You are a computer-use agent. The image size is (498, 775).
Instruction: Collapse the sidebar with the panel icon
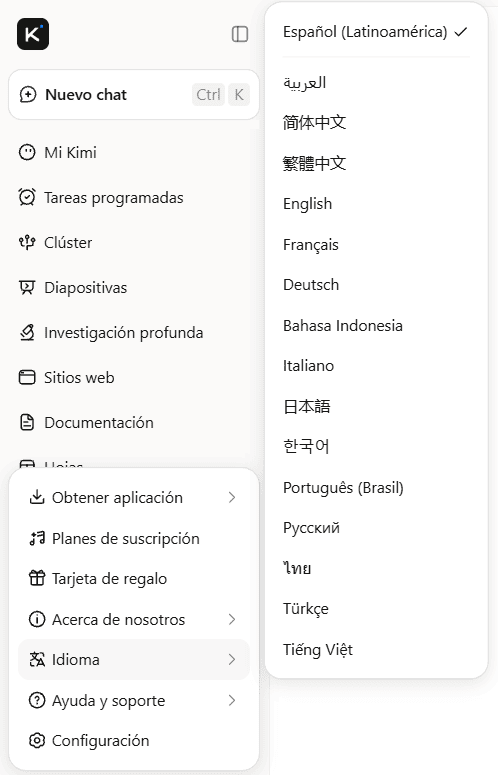240,34
